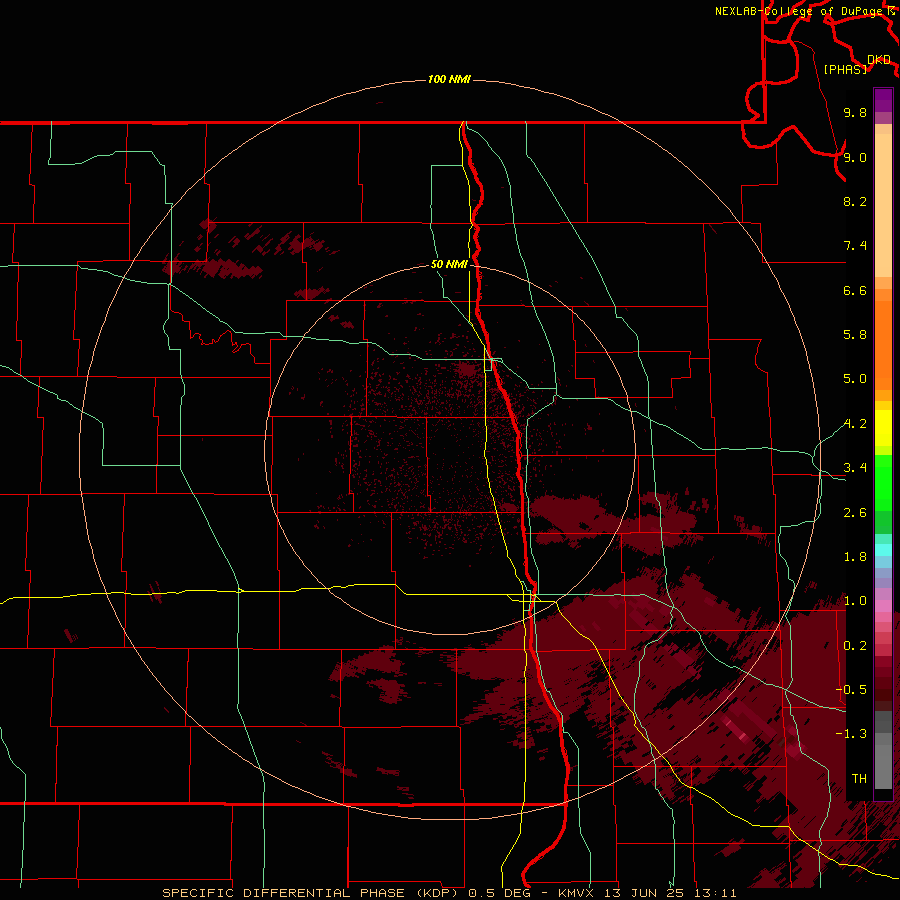Screen dimensions: 900x900
Task: Click the 9.8 value on color scale
Action: pyautogui.click(x=855, y=112)
